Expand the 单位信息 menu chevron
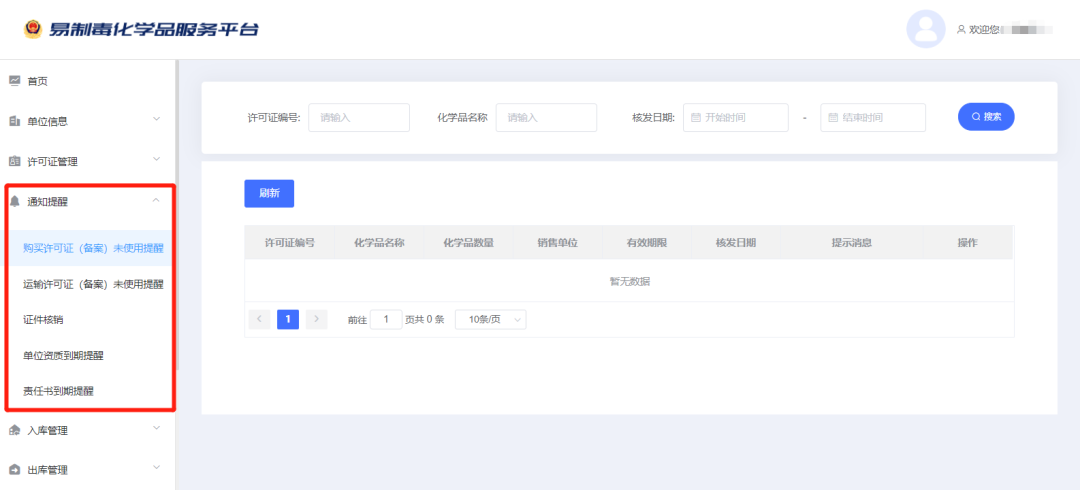The image size is (1080, 490). point(156,120)
